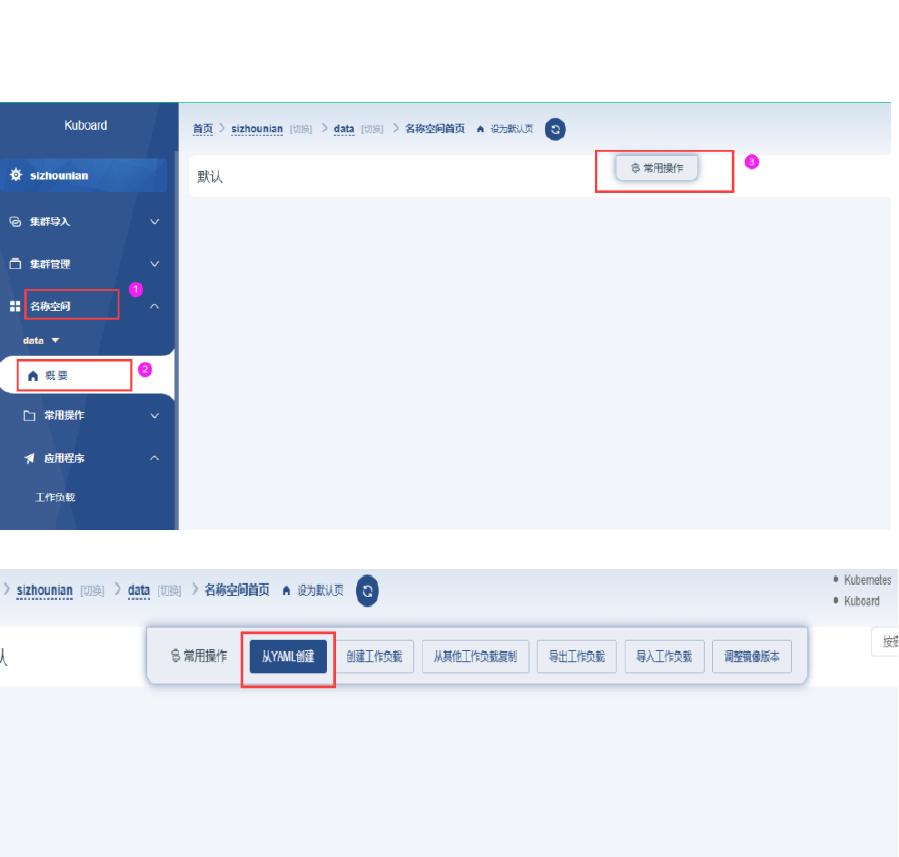The image size is (899, 857).
Task: Click the home icon next to lower 设为默认页
Action: [x=286, y=590]
